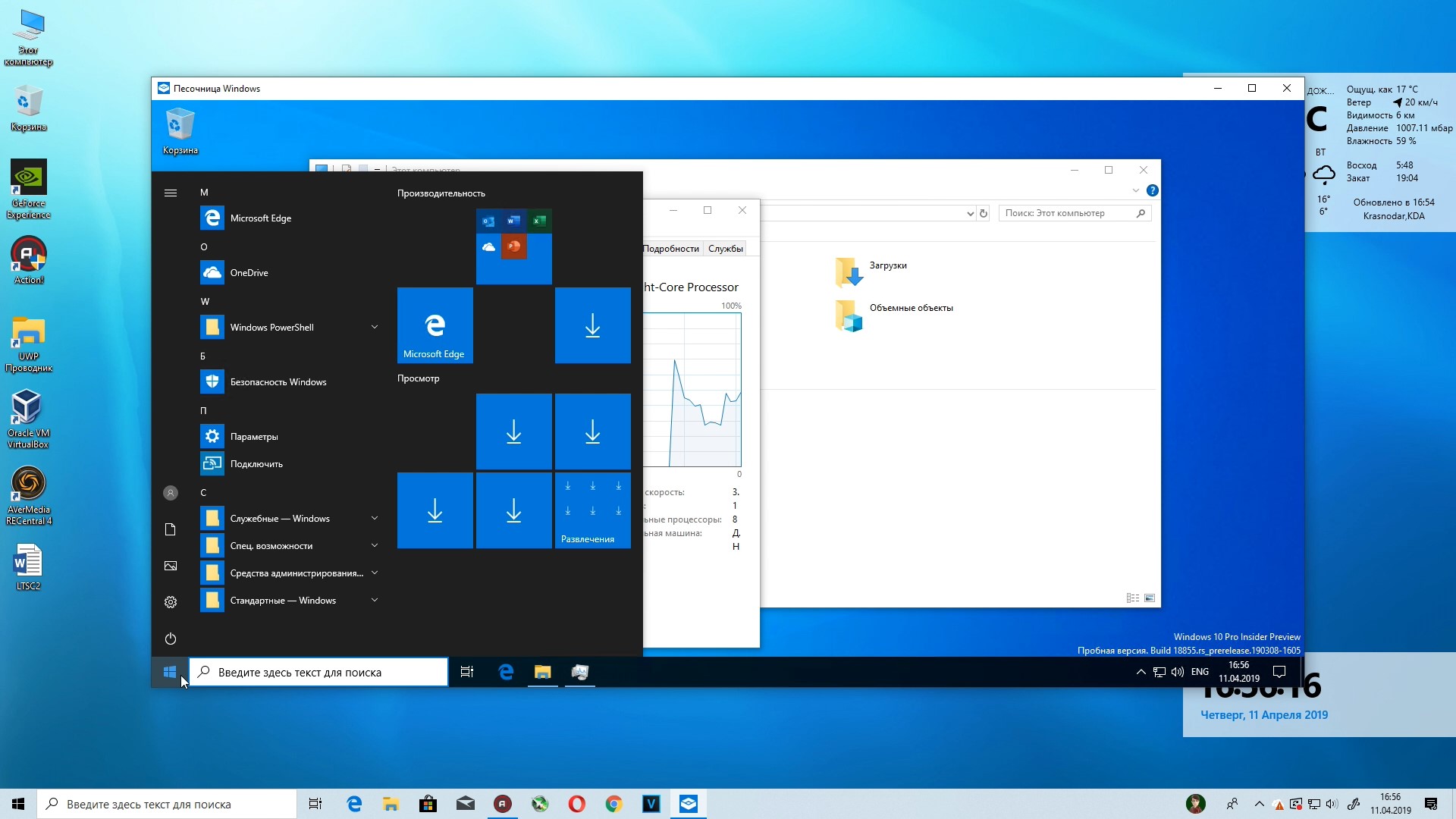This screenshot has width=1456, height=819.
Task: Open Mail app from host taskbar
Action: coord(466,804)
